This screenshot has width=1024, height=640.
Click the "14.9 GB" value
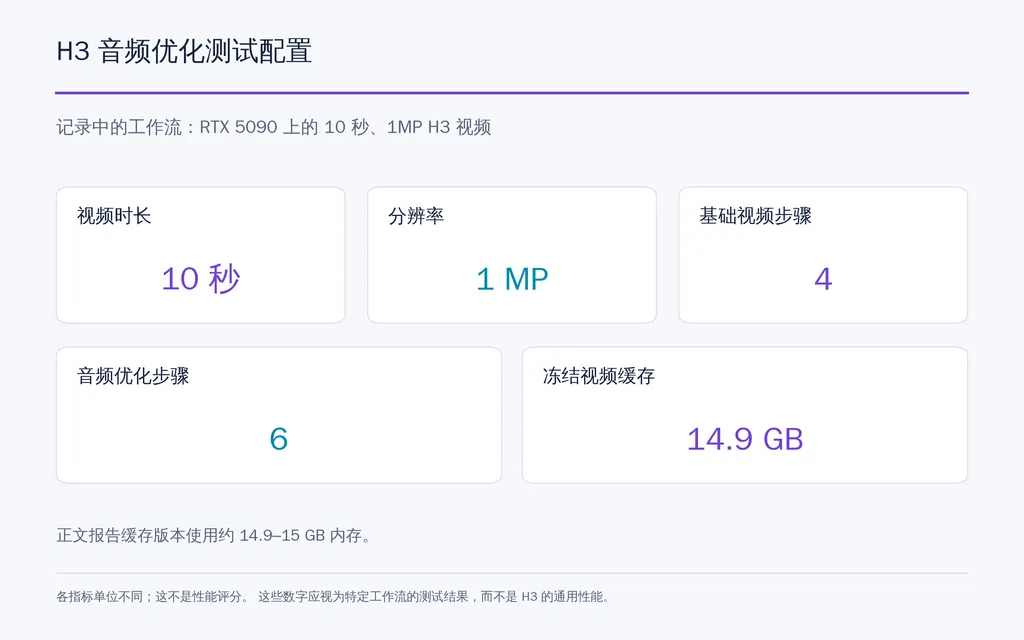coord(745,439)
